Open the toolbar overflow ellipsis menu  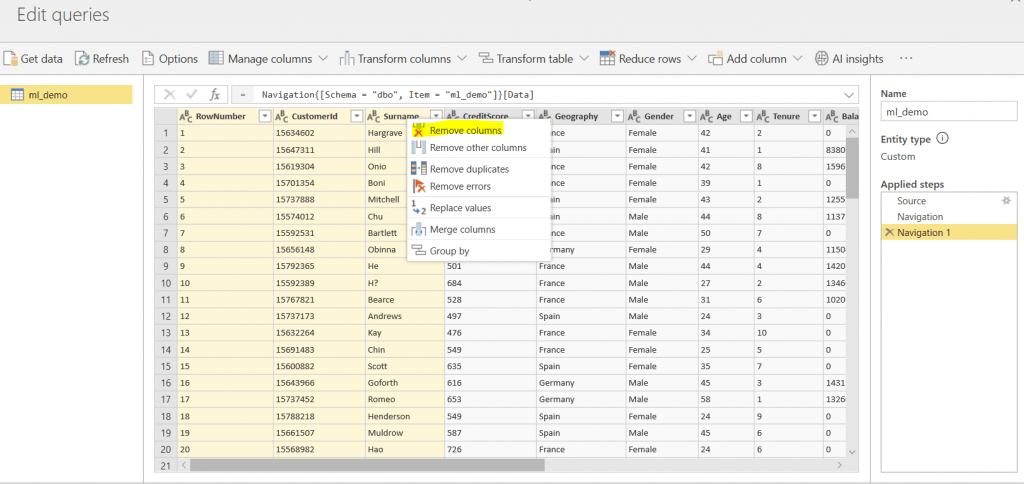coord(906,59)
